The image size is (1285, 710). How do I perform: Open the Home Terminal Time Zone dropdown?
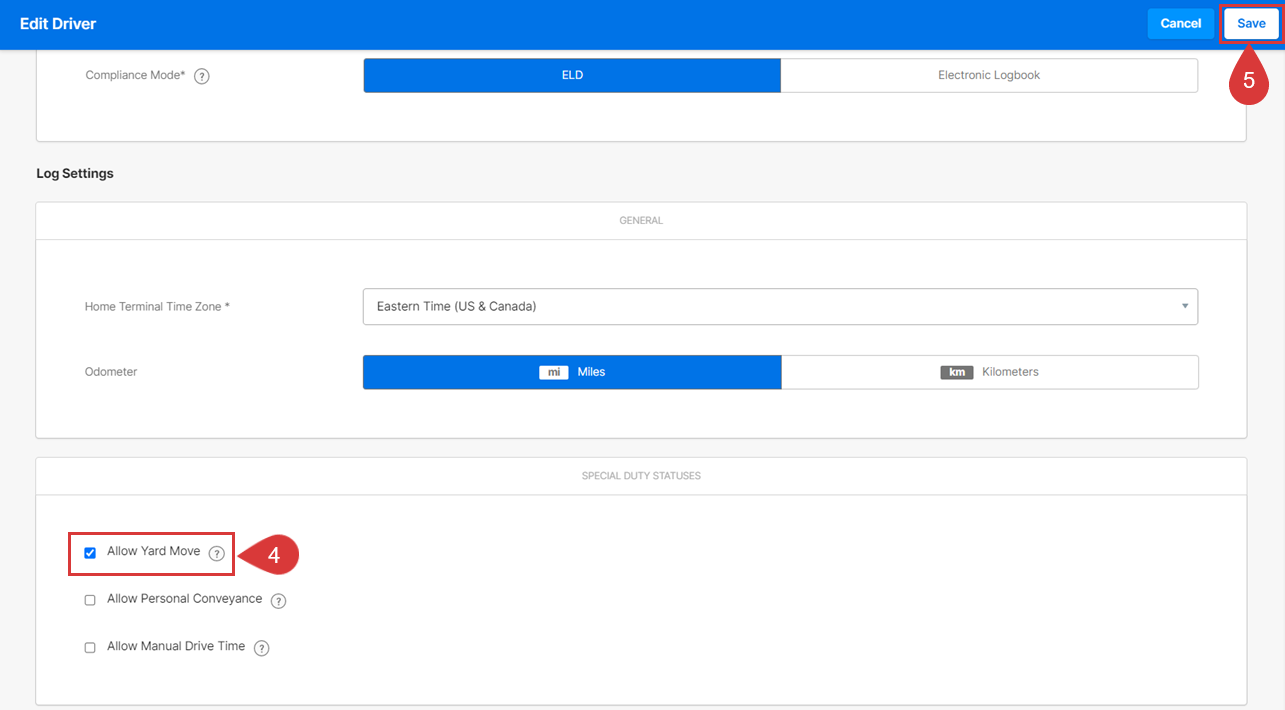pos(780,307)
